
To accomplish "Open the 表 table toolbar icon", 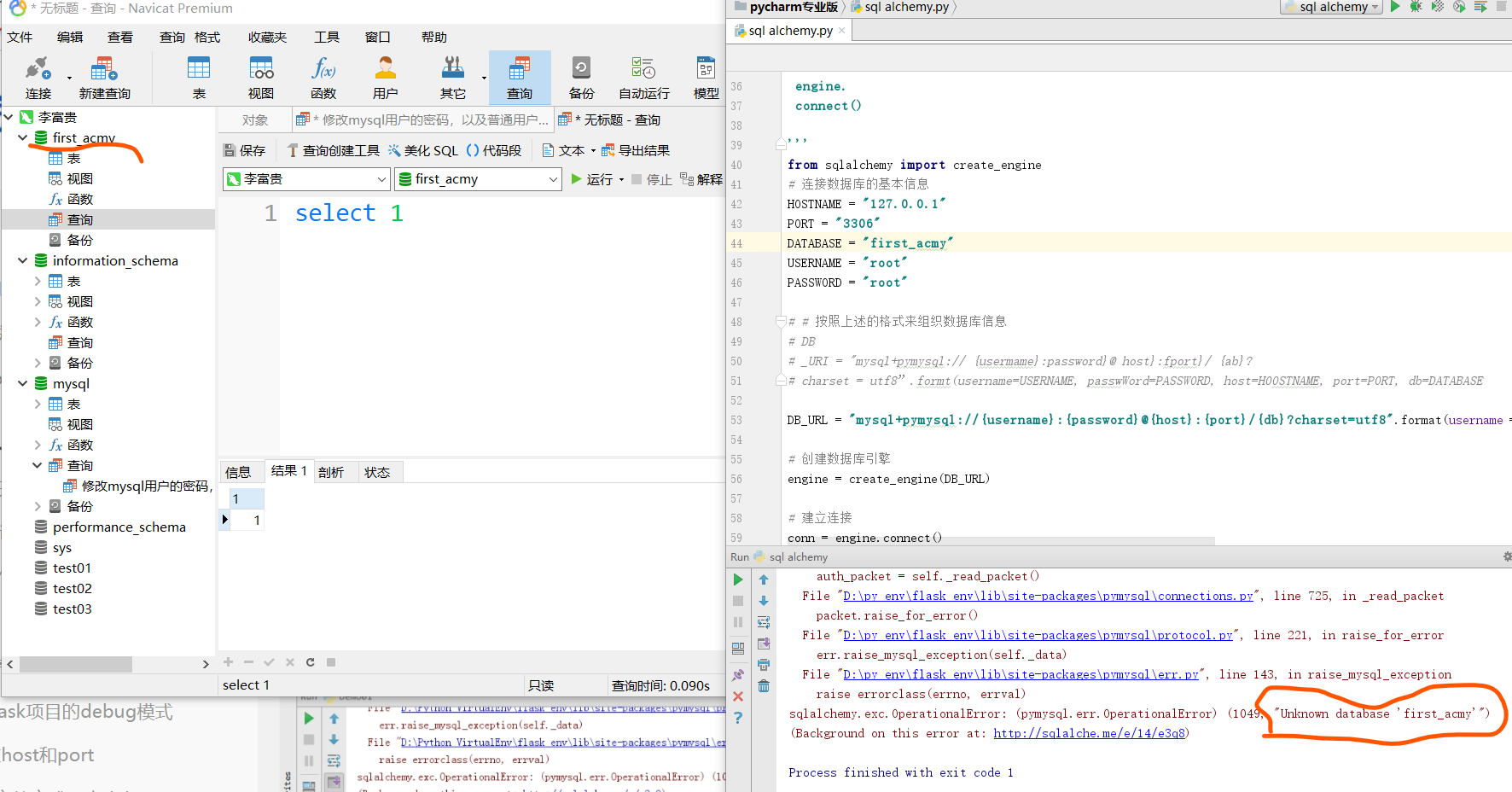I will [x=199, y=78].
